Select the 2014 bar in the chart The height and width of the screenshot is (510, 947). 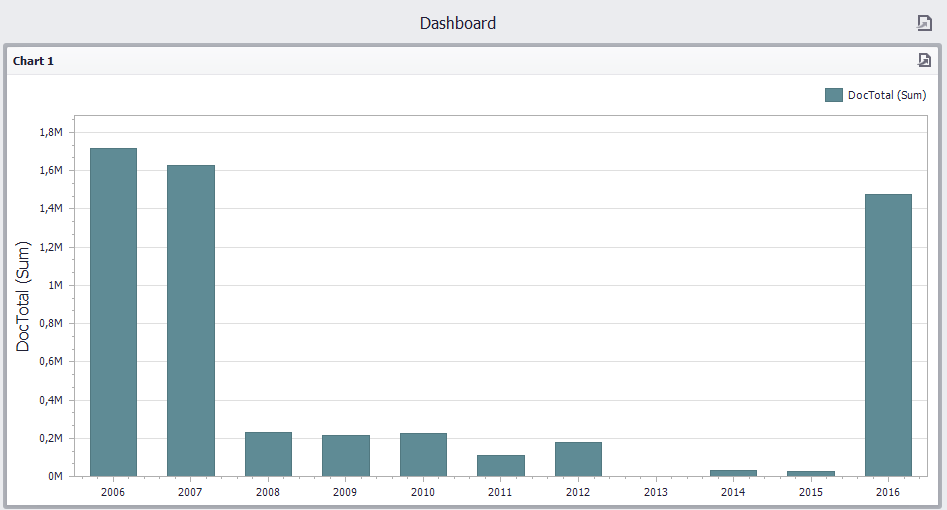(x=733, y=473)
